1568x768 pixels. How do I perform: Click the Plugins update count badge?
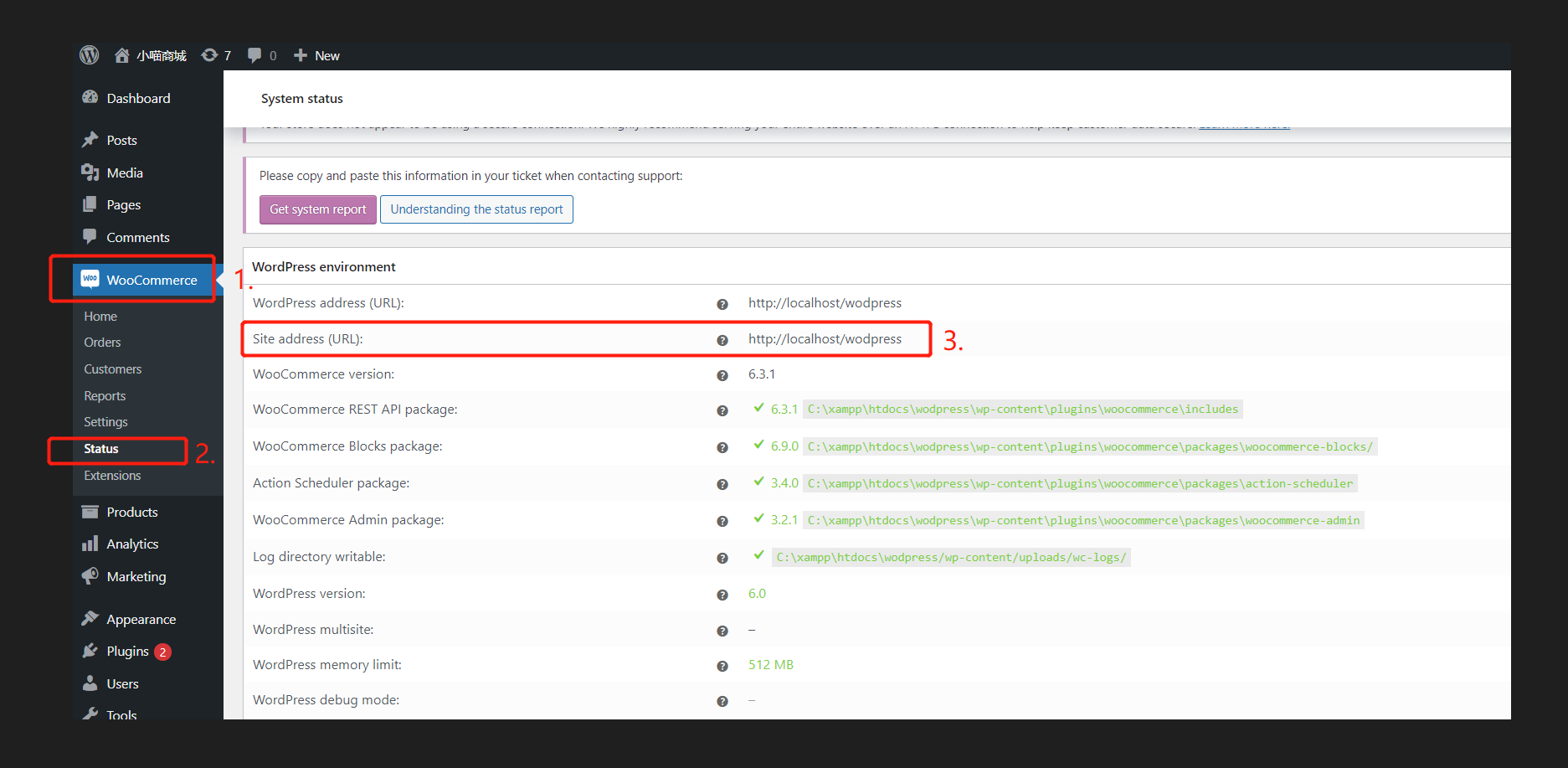tap(162, 652)
